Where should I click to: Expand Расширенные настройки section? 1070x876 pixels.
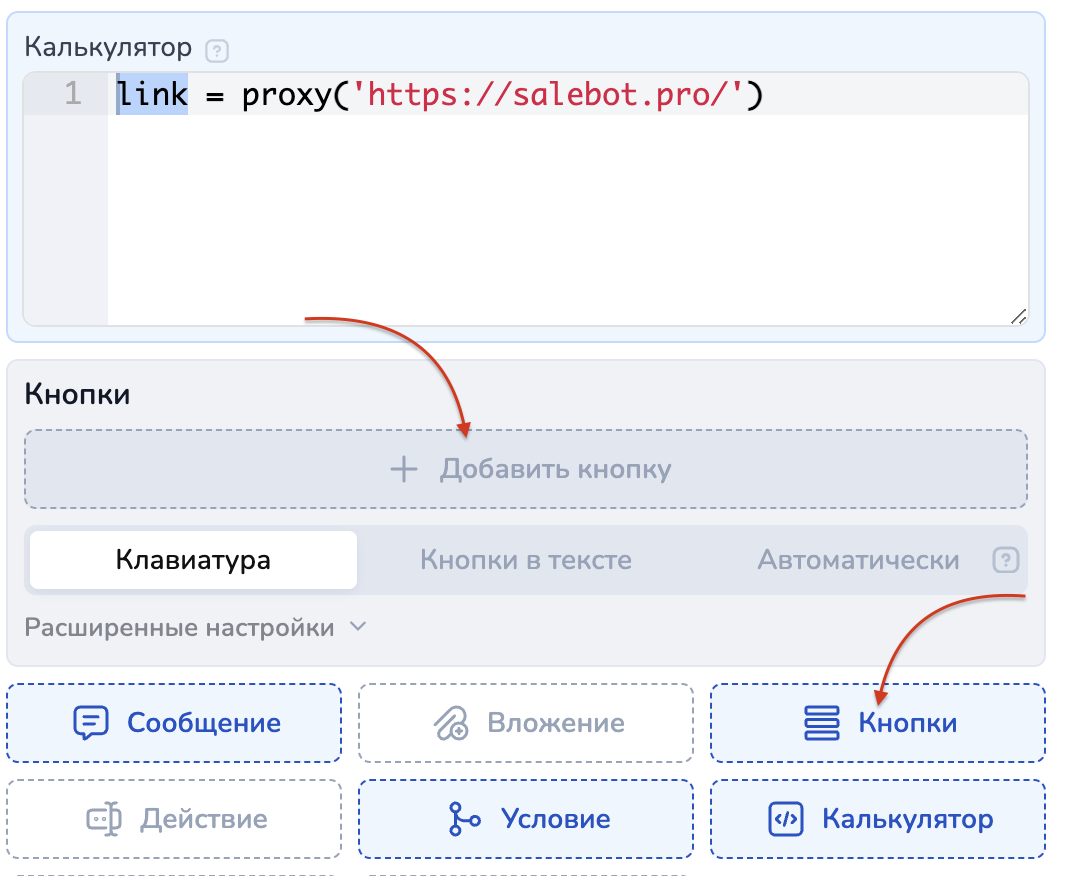(179, 628)
